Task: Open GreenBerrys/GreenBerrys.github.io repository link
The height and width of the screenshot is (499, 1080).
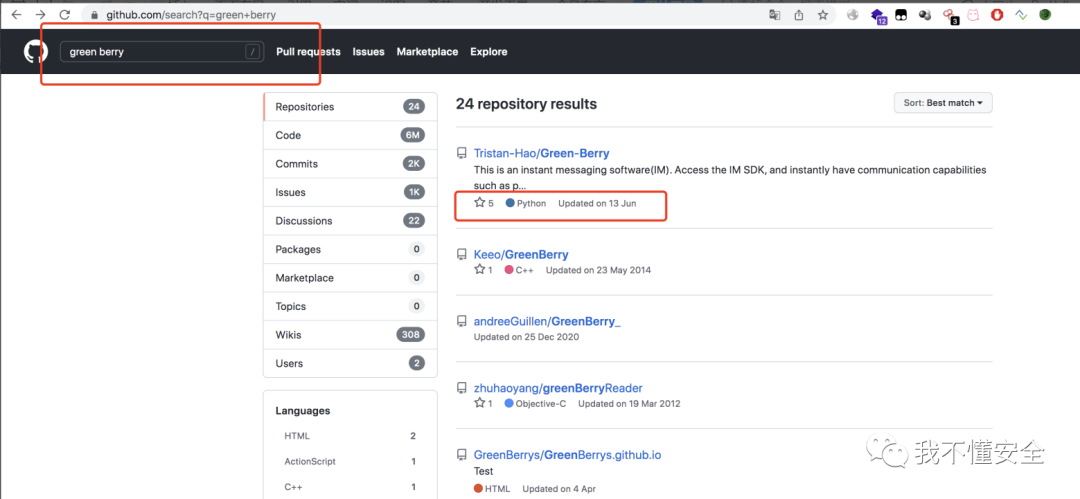Action: point(568,455)
